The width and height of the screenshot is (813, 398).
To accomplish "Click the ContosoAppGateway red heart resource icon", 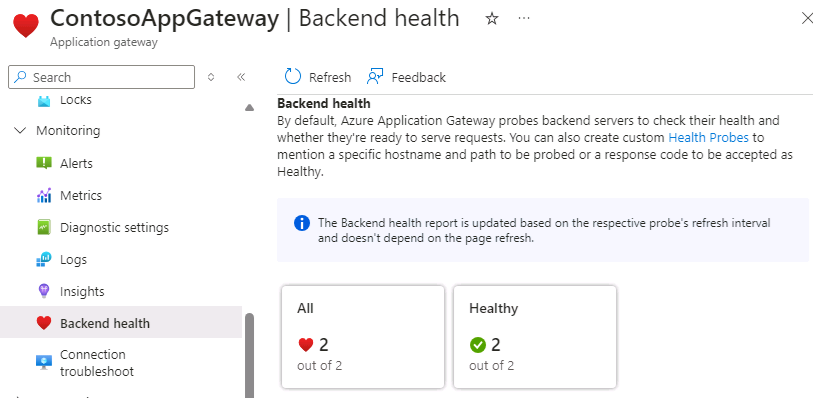I will tap(26, 26).
